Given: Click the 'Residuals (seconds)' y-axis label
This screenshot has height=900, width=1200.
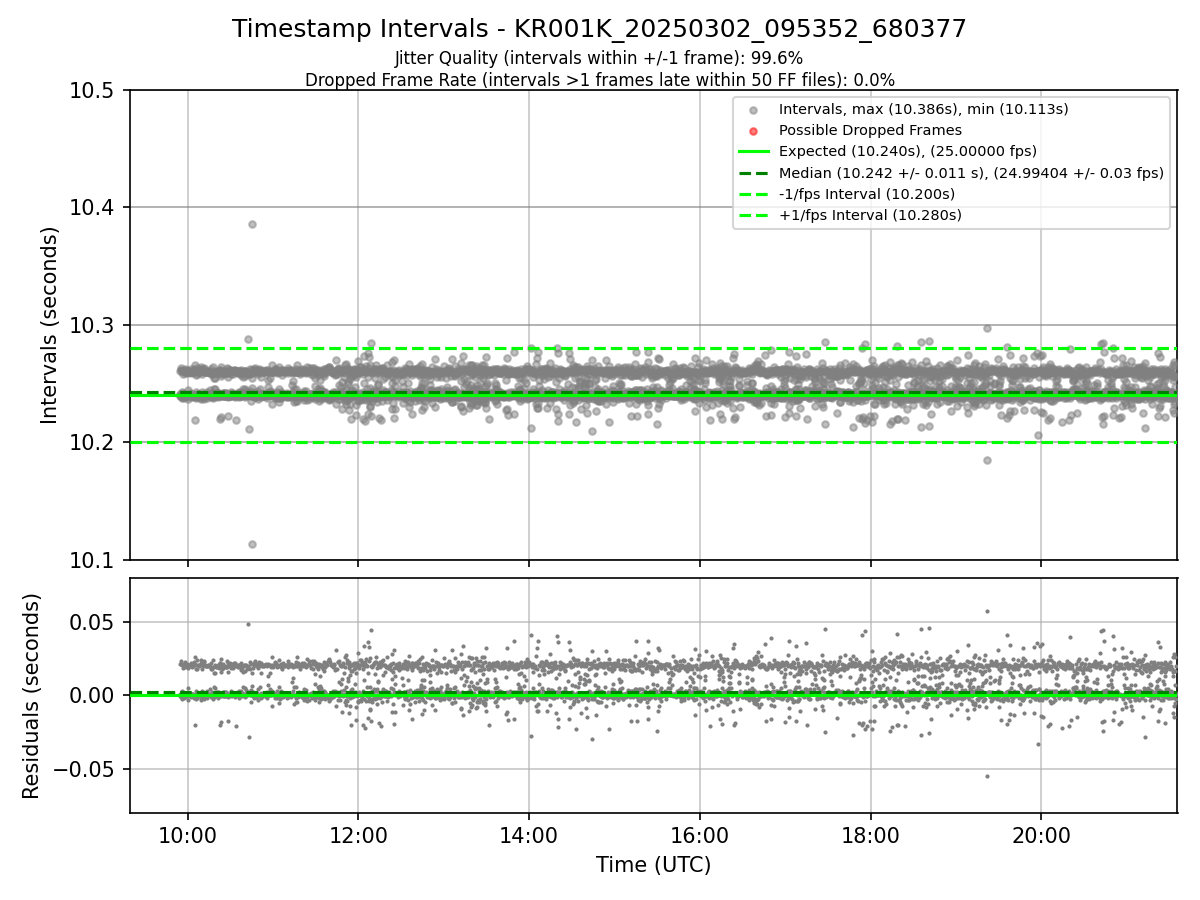Looking at the screenshot, I should click(x=32, y=696).
